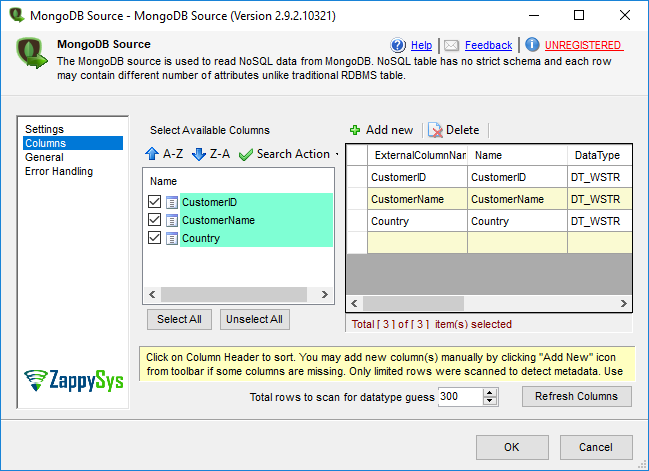Select the CustomerName cell in the Name column
This screenshot has height=471, width=649.
517,199
